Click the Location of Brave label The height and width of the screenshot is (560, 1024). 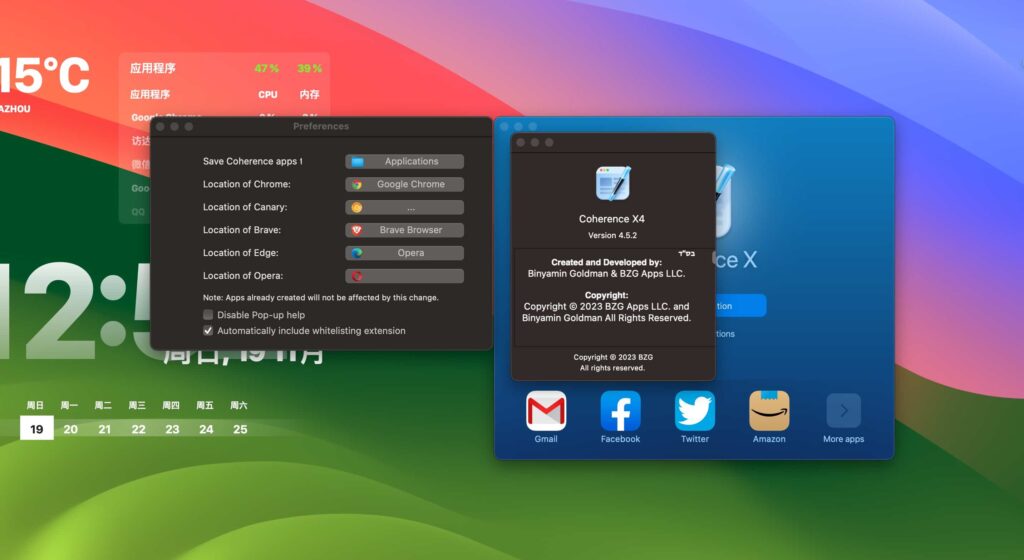[242, 230]
